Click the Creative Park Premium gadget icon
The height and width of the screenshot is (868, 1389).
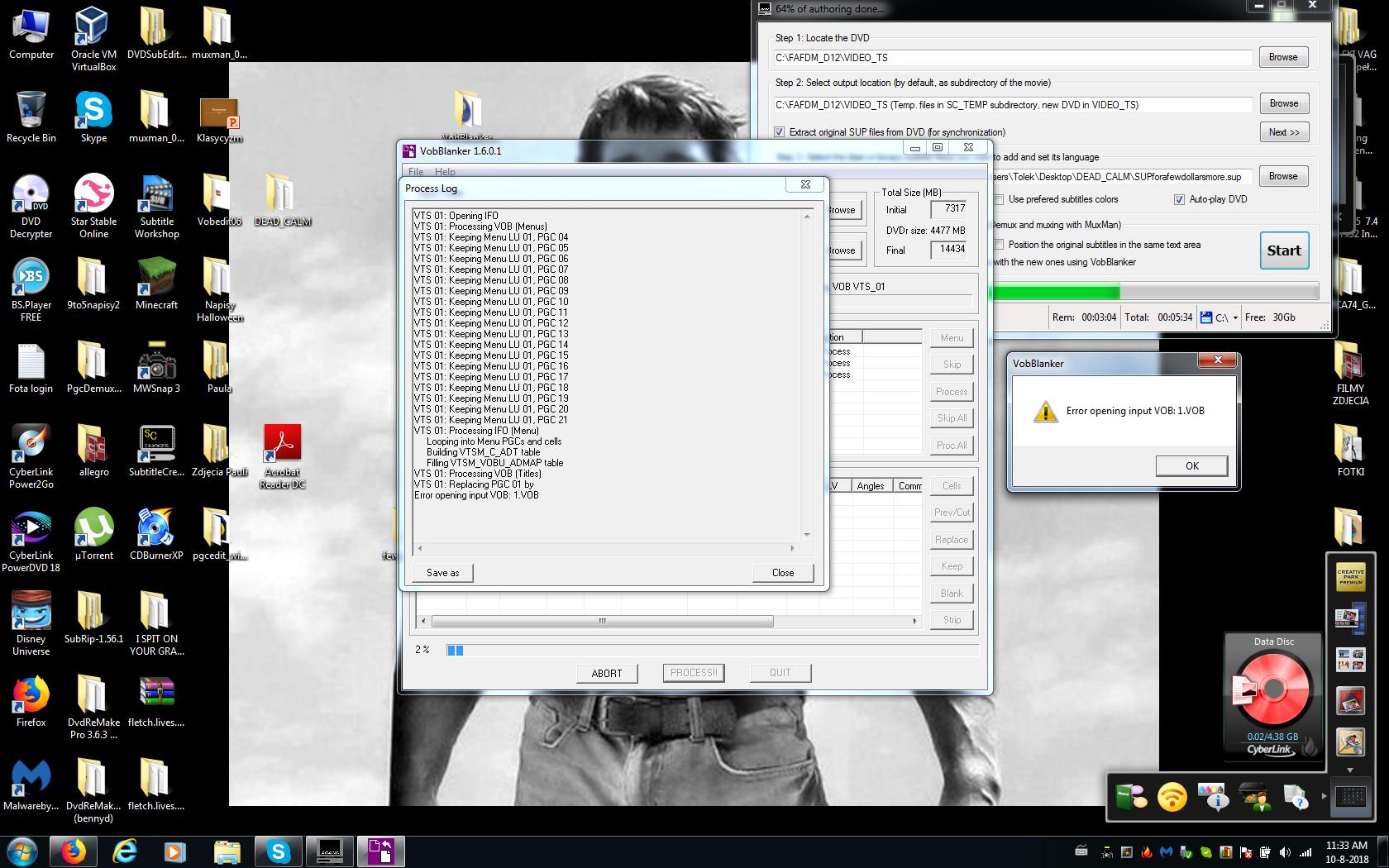click(x=1350, y=577)
